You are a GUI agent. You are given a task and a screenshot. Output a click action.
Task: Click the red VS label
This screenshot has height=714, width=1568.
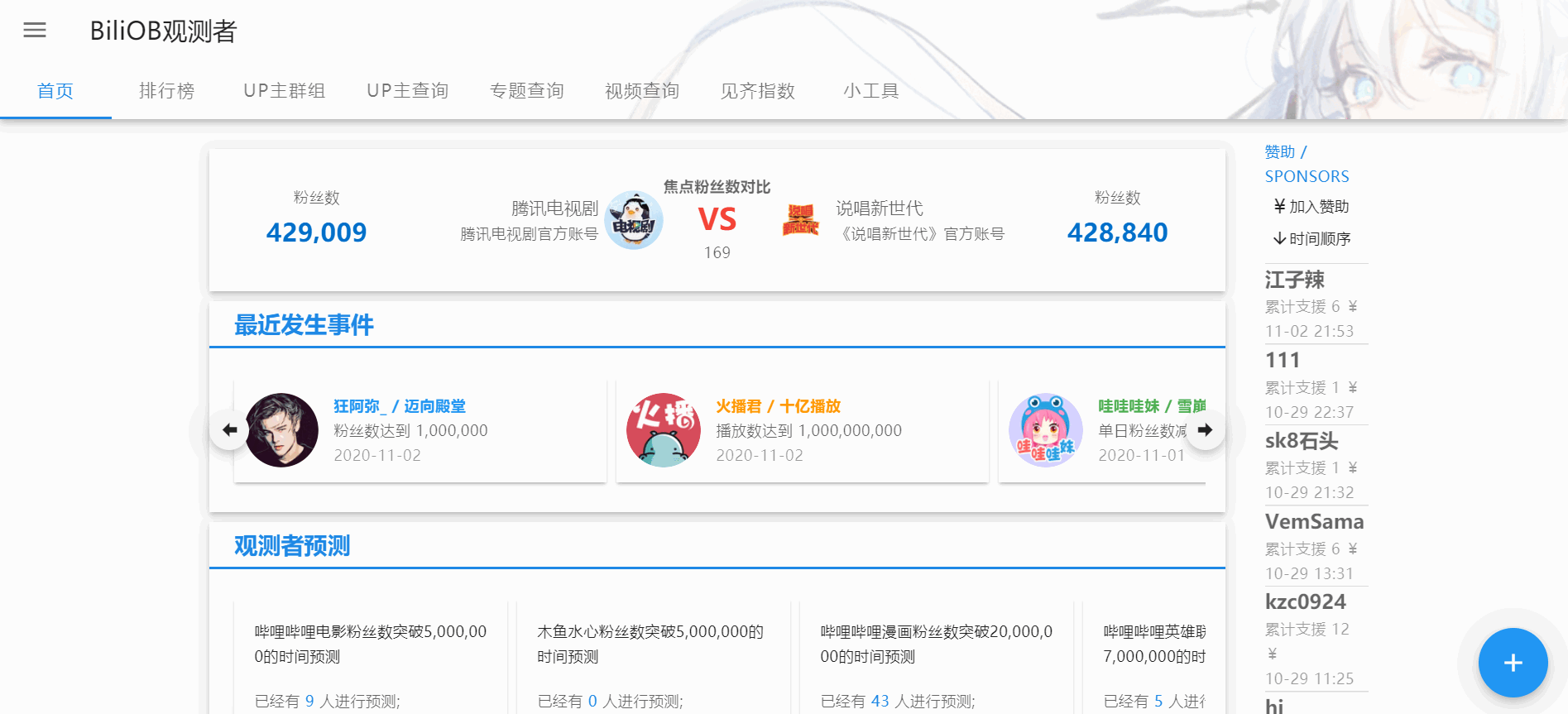717,219
